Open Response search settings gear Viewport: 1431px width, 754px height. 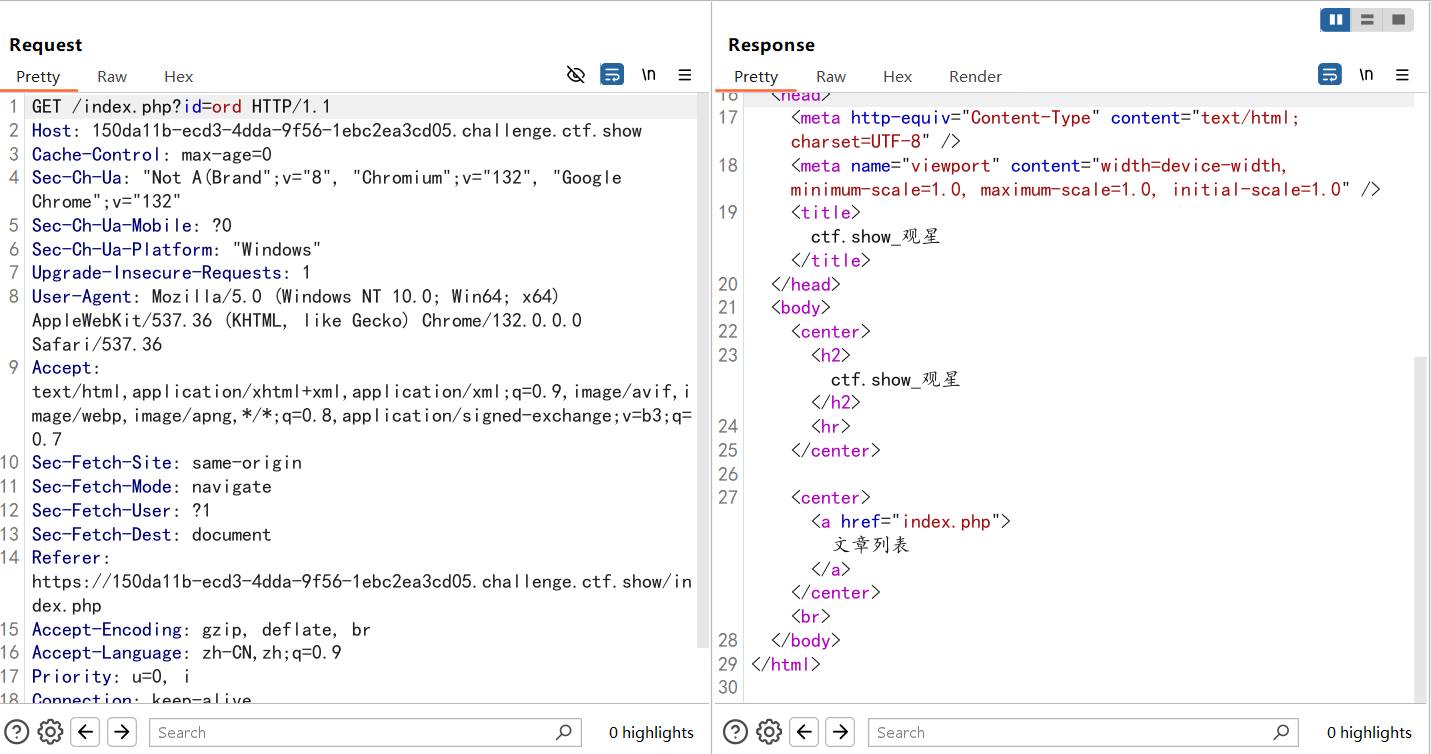pos(768,732)
